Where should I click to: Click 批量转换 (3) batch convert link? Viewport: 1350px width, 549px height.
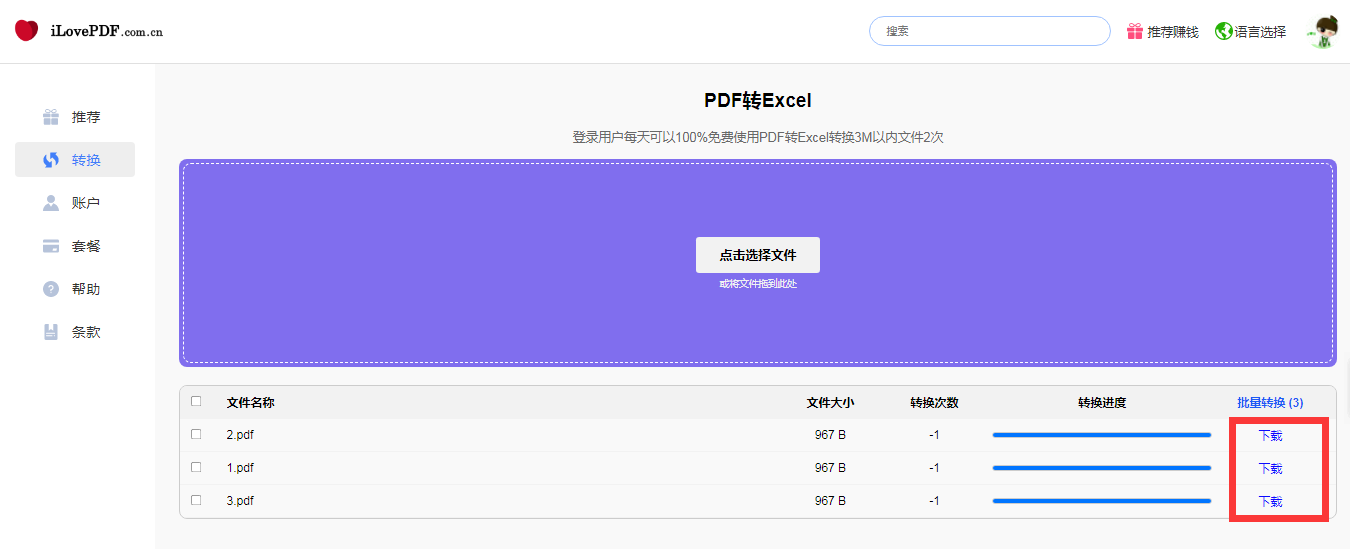[x=1269, y=403]
